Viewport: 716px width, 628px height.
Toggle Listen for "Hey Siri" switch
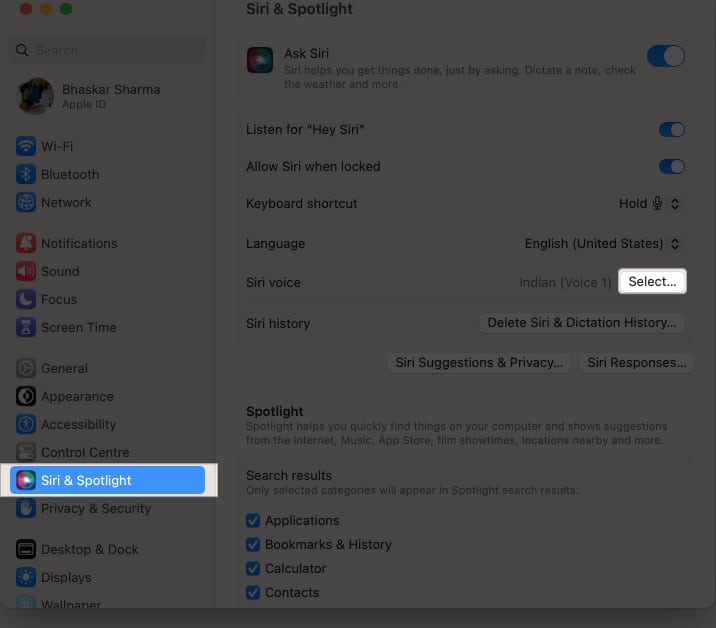(x=672, y=130)
